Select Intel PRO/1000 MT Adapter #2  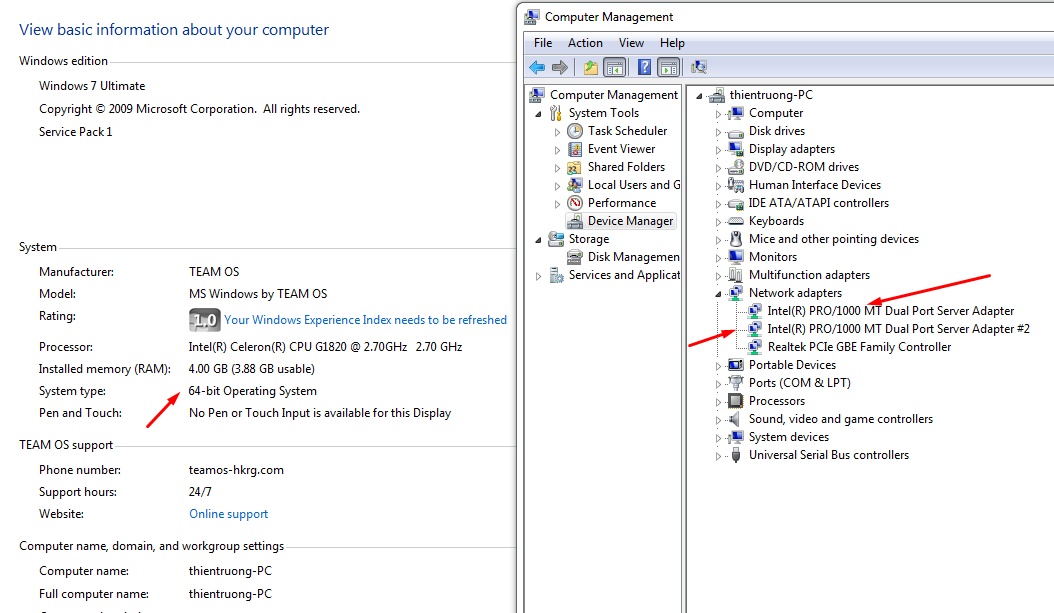[898, 329]
